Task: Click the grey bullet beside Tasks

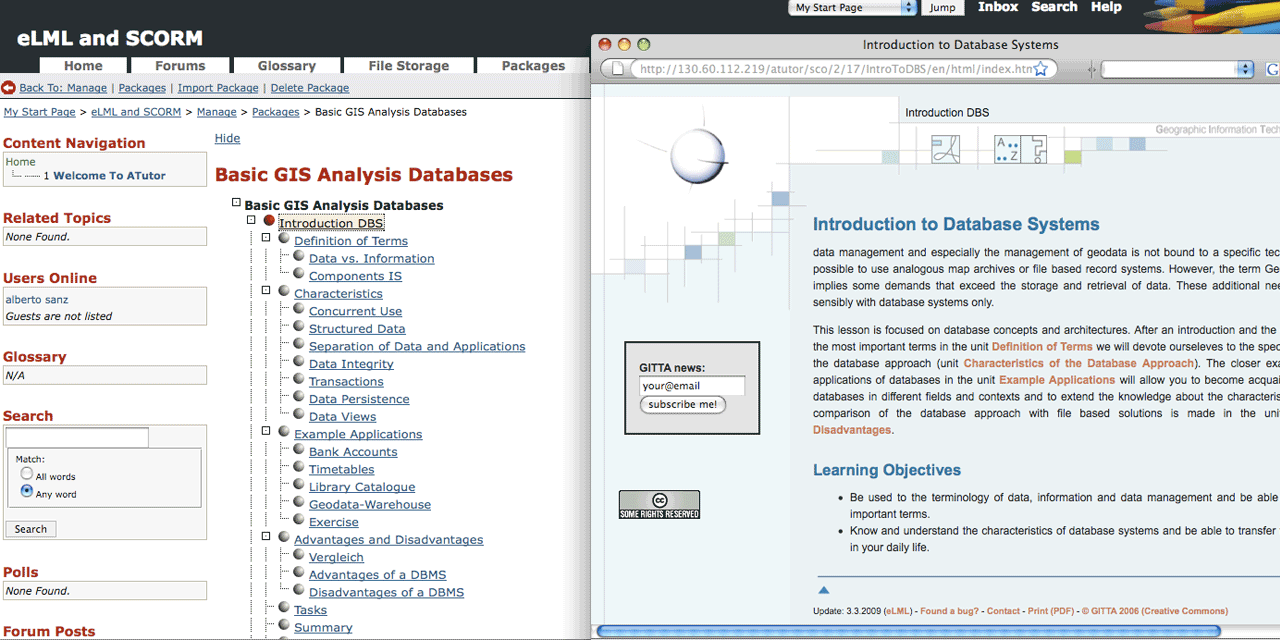Action: click(284, 607)
